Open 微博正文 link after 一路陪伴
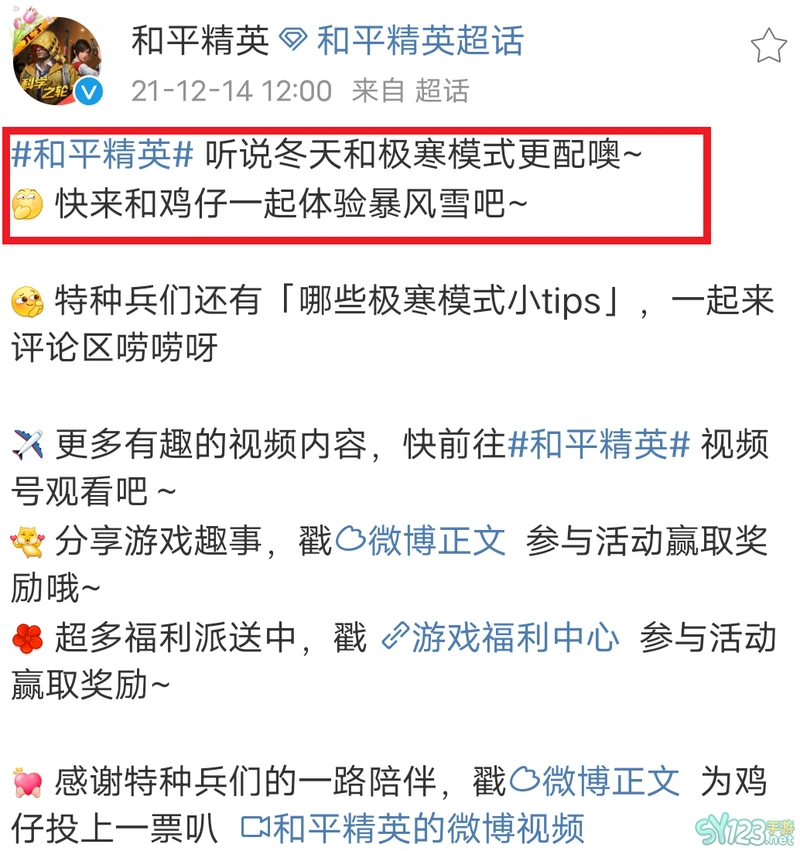Viewport: 800px width, 851px height. pyautogui.click(x=595, y=781)
